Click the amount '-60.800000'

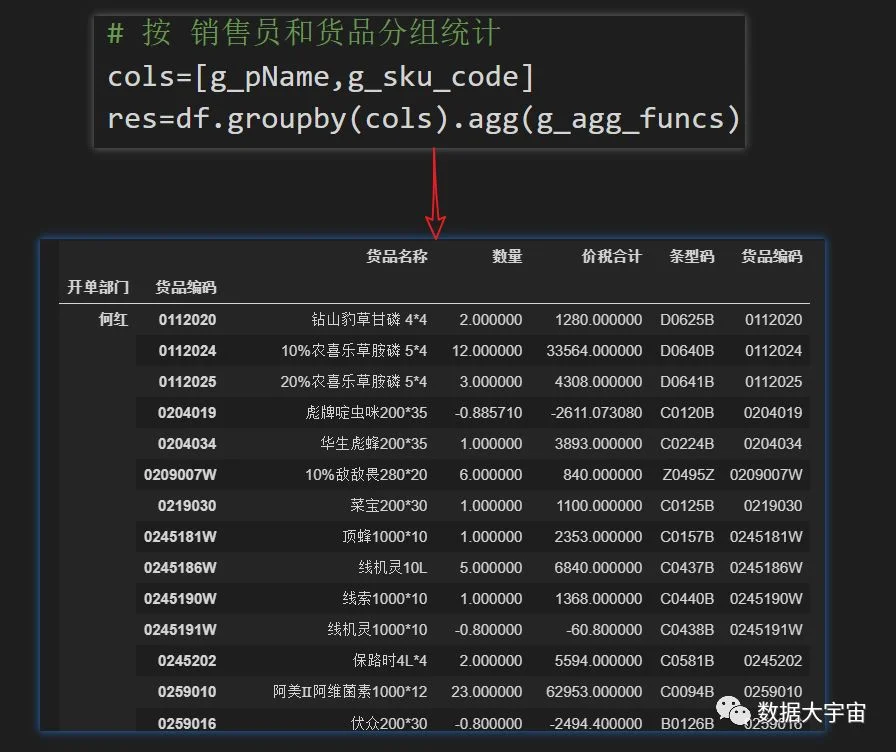(604, 630)
